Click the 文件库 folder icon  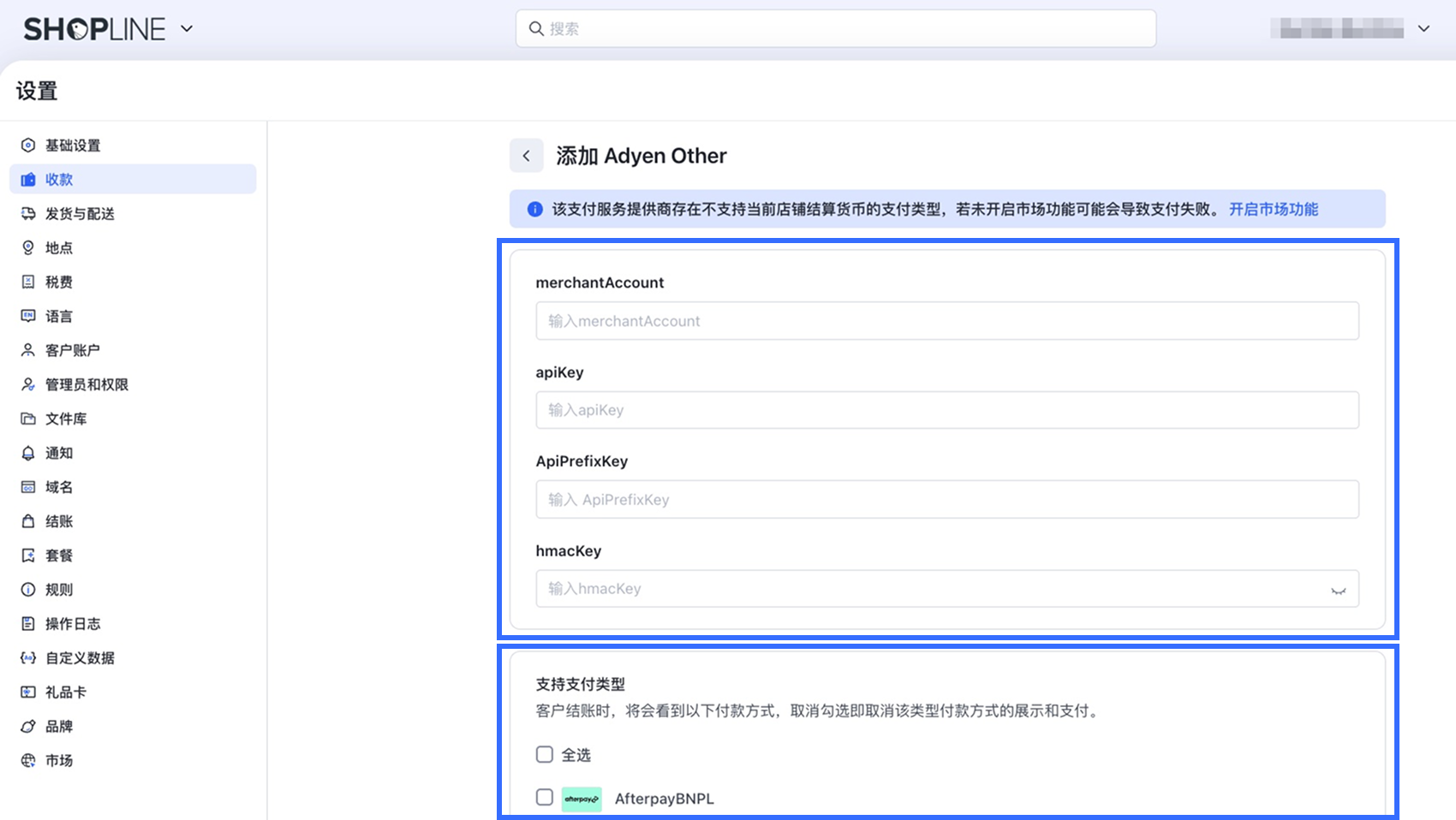coord(28,419)
